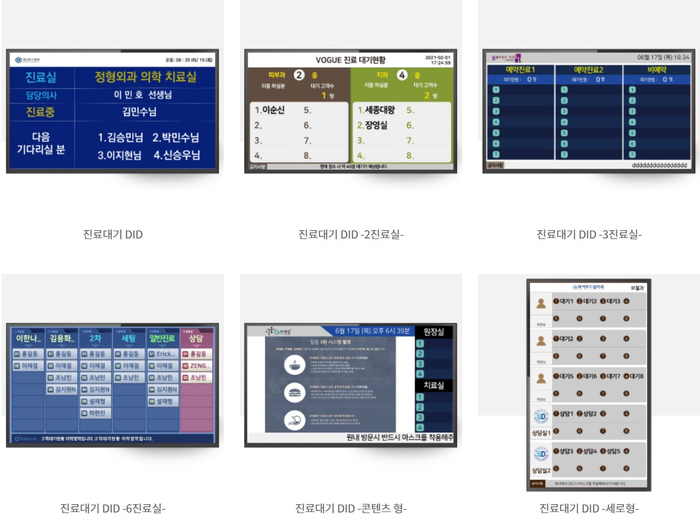
Task: Open the 진료대기 DID -세로형- caption link
Action: pos(588,508)
